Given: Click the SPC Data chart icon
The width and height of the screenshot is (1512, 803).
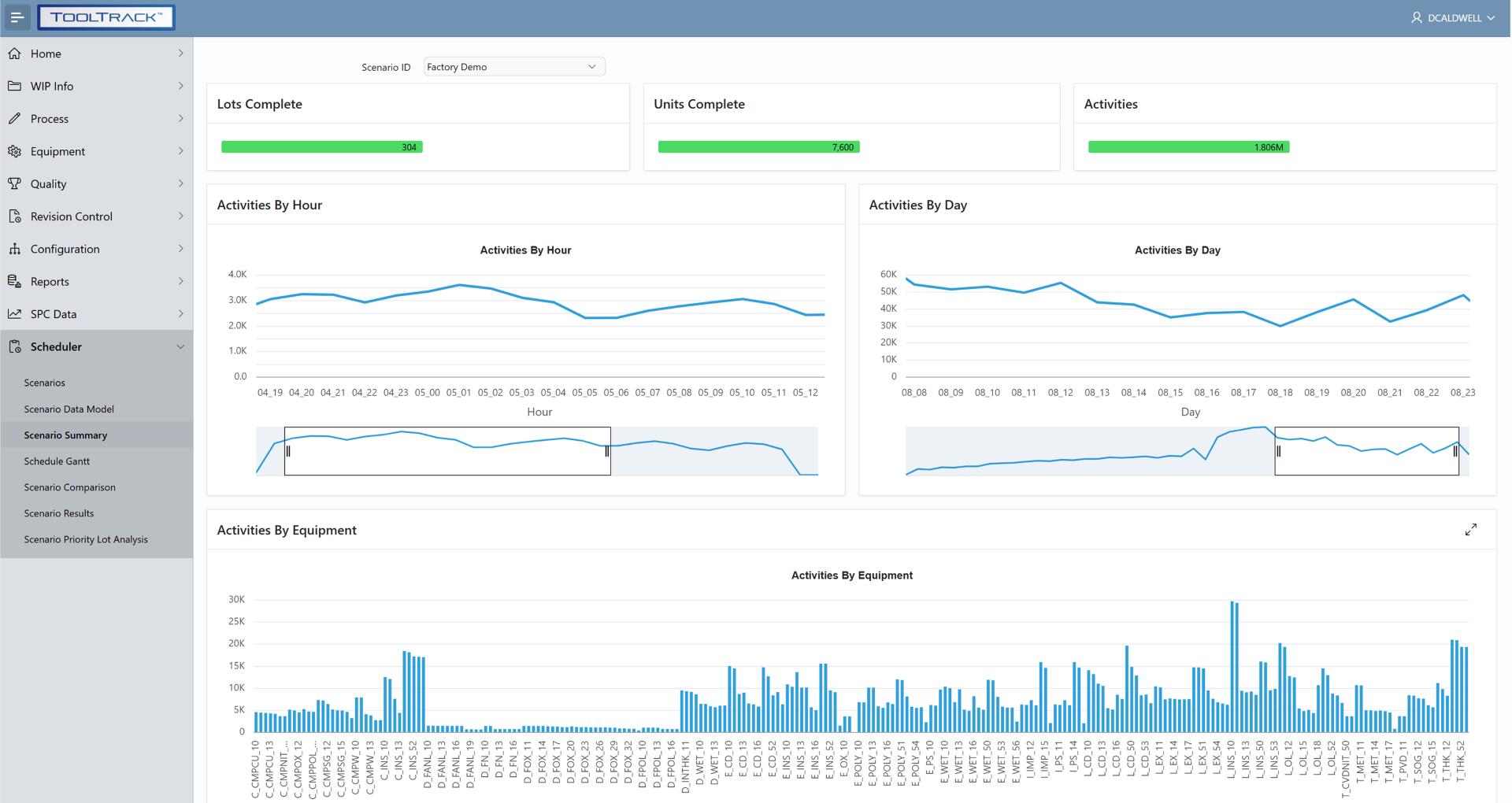Looking at the screenshot, I should [x=14, y=314].
